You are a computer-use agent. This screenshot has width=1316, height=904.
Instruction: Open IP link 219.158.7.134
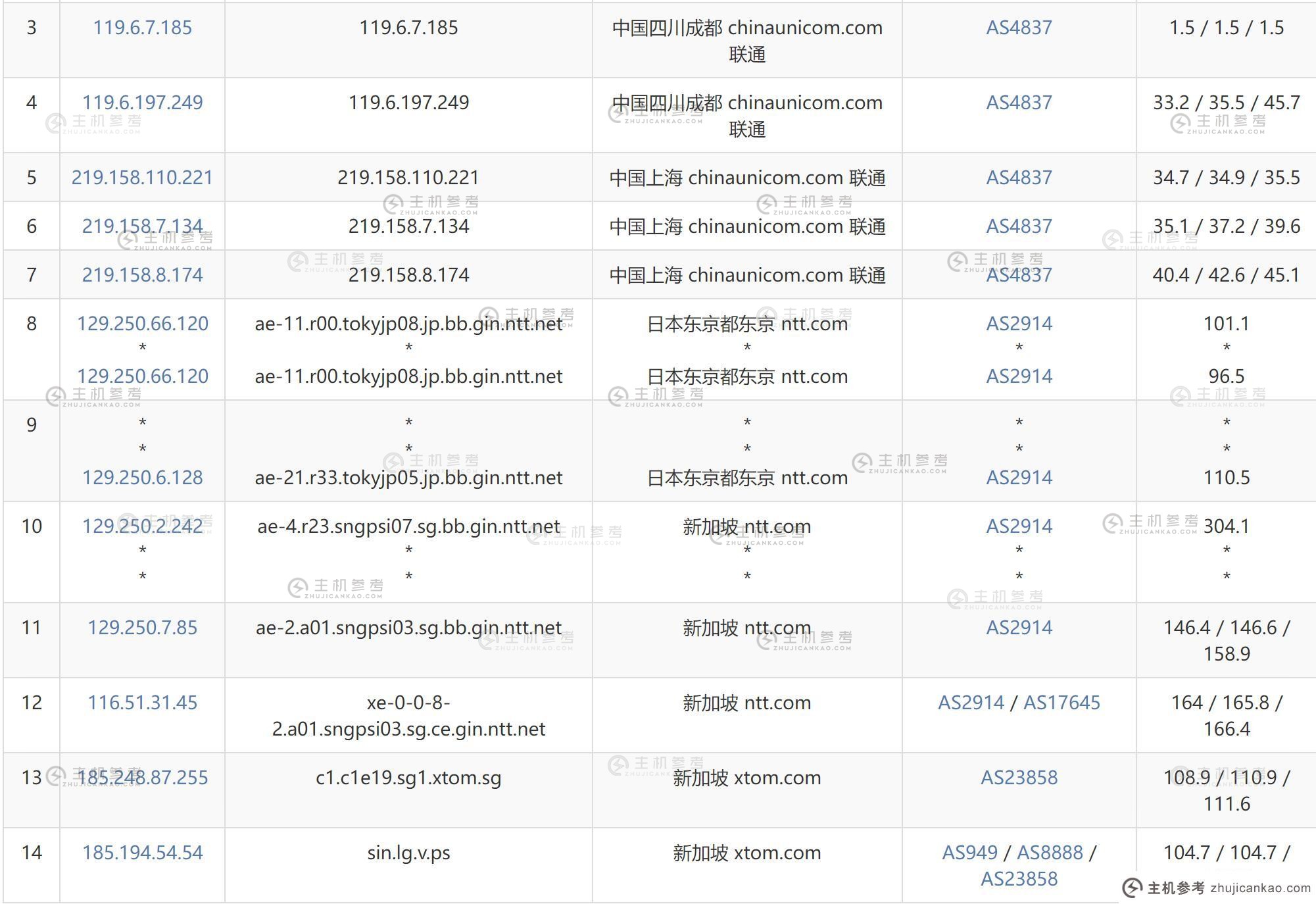click(x=142, y=226)
